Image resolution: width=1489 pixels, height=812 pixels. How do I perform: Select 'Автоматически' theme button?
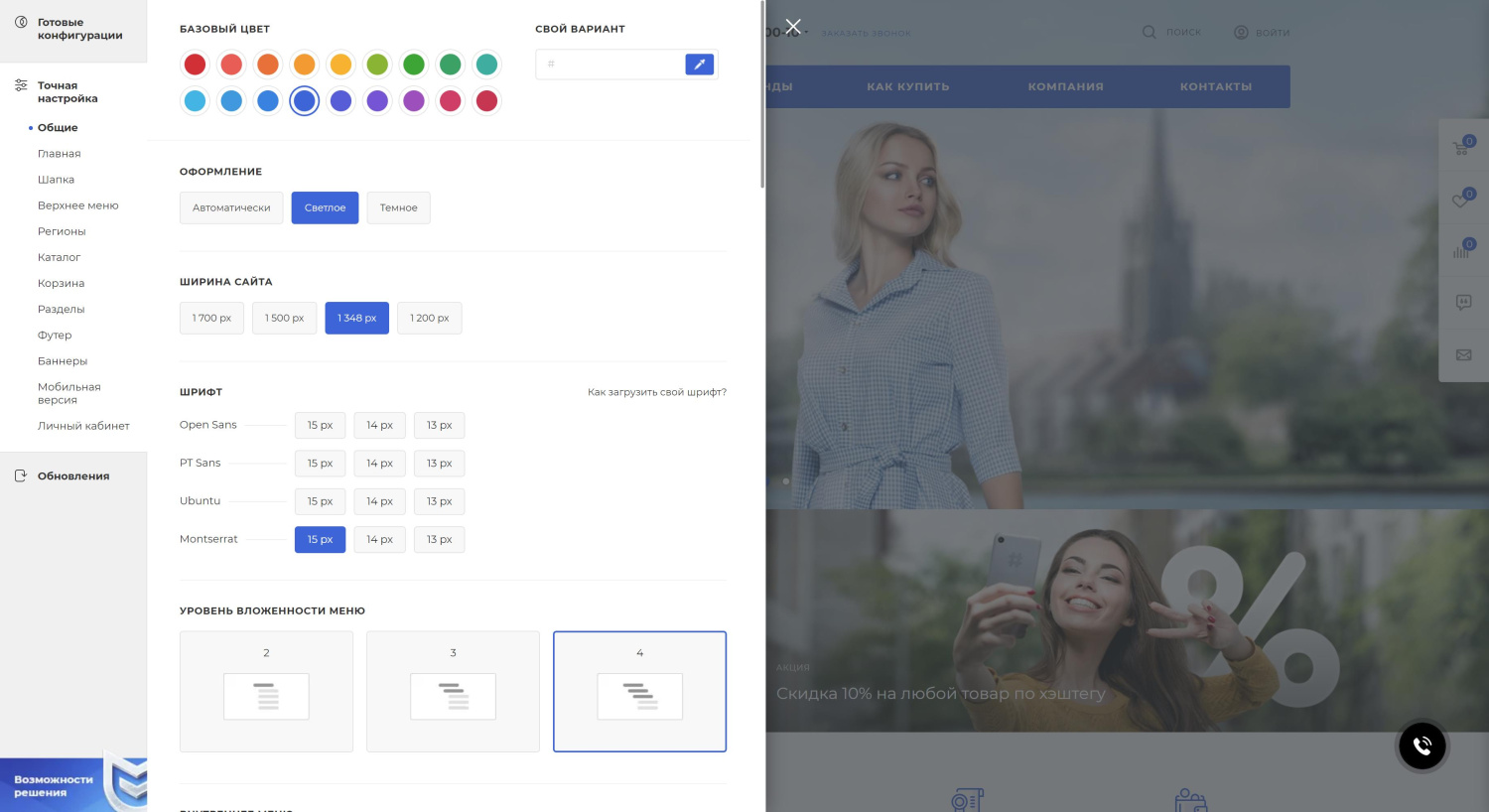pyautogui.click(x=231, y=208)
